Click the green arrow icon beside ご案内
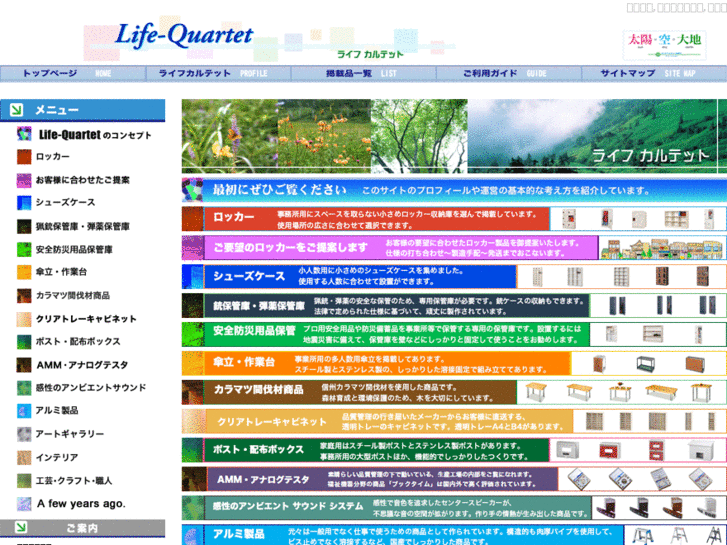Screen dimensions: 727x545 tap(21, 527)
